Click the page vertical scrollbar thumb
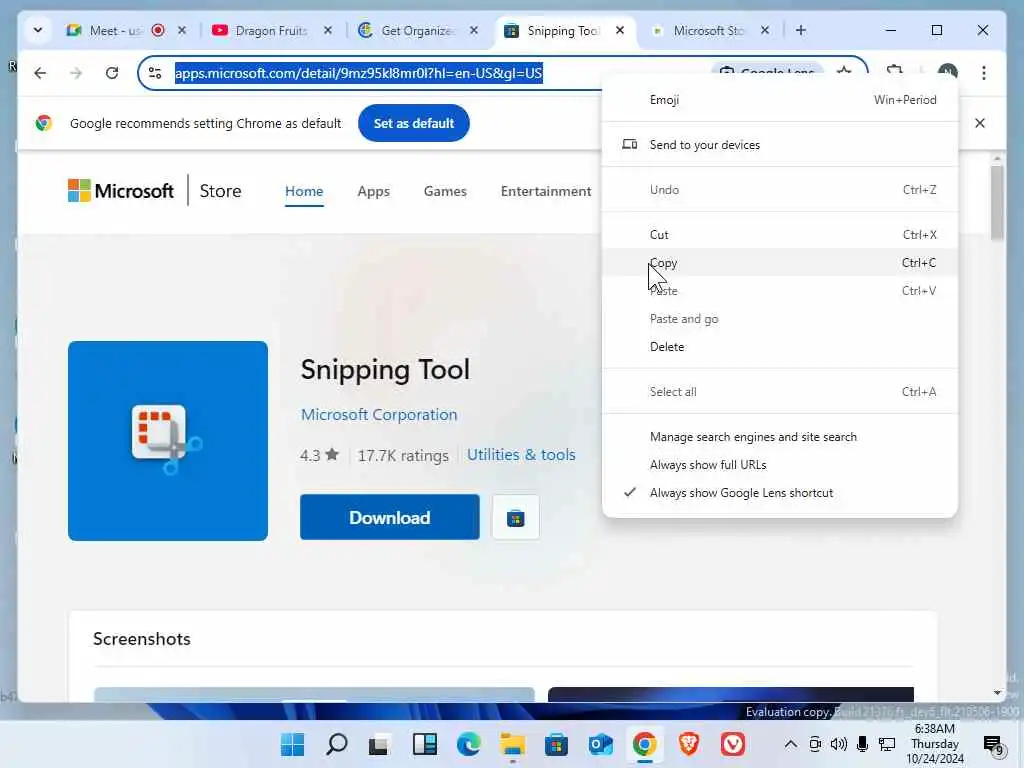 (997, 202)
